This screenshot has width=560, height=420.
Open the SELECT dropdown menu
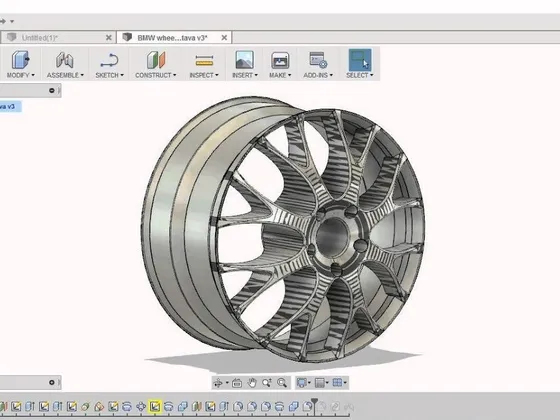click(x=359, y=75)
